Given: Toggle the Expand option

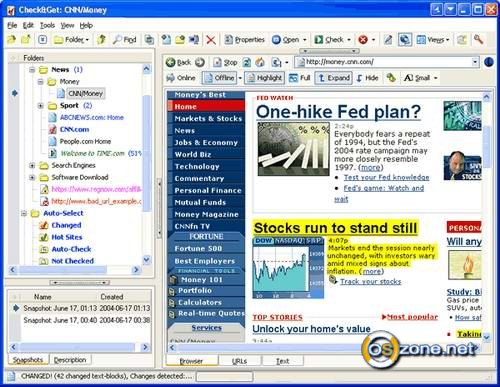Looking at the screenshot, I should pyautogui.click(x=334, y=78).
